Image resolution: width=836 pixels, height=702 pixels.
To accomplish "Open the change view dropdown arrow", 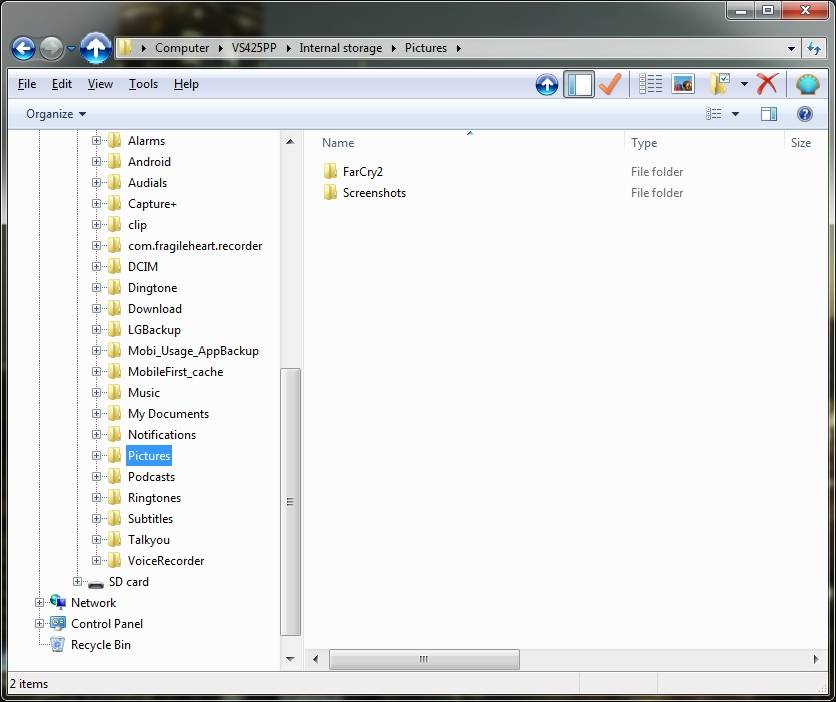I will [736, 114].
